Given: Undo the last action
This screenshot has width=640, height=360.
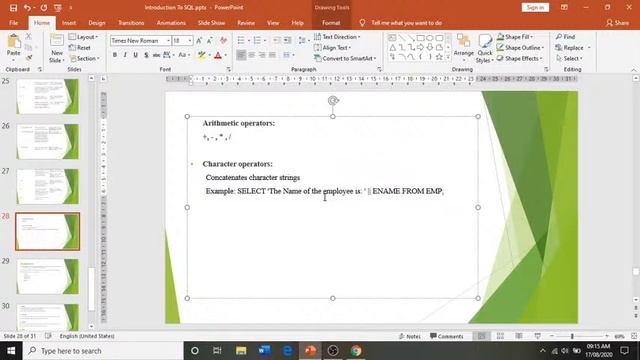Looking at the screenshot, I should (x=27, y=8).
